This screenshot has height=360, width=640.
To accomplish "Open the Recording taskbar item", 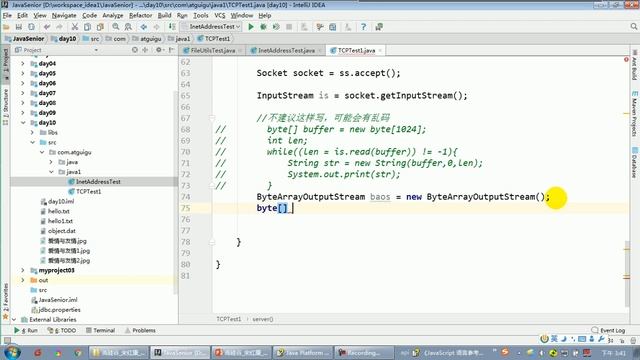I will coord(364,352).
